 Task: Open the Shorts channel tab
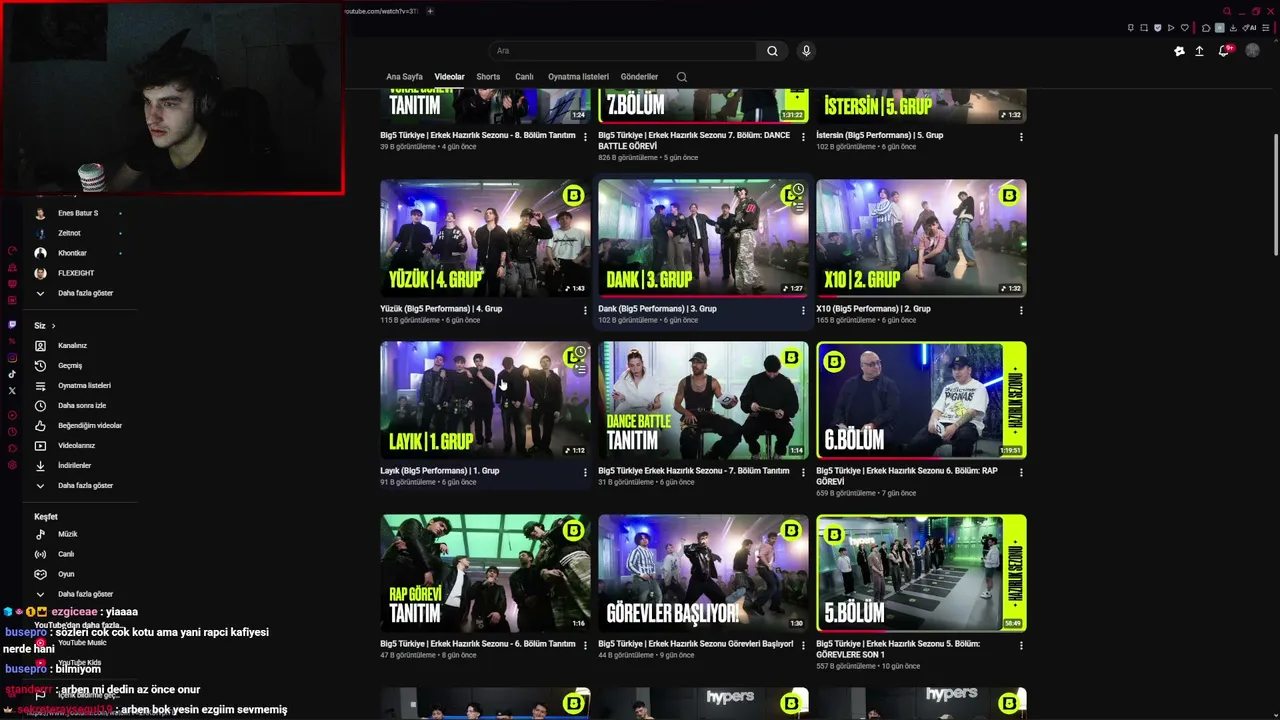click(x=488, y=77)
